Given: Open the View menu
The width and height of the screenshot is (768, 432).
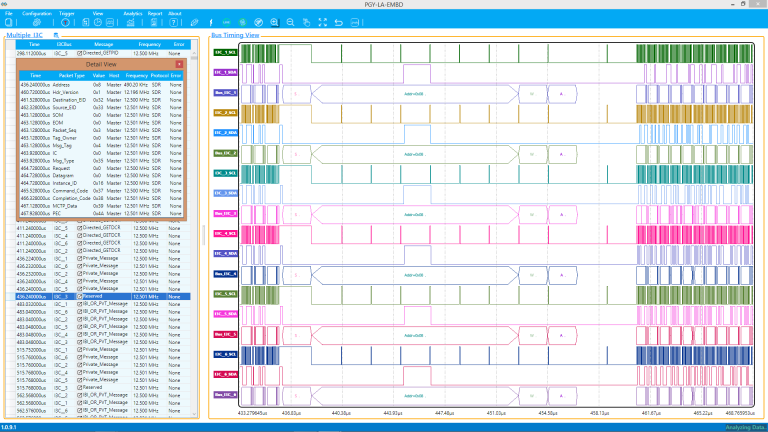Looking at the screenshot, I should tap(98, 13).
